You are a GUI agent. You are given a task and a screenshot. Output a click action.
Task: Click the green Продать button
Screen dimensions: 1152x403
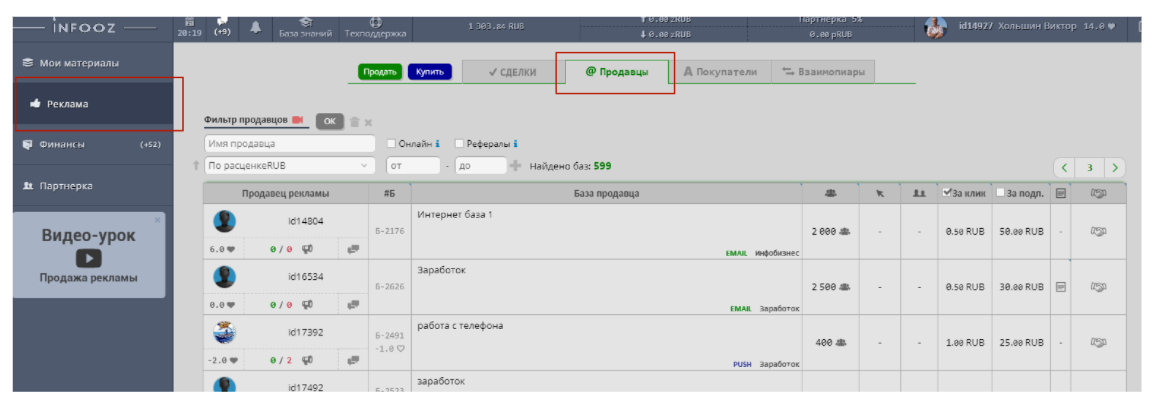tap(380, 72)
